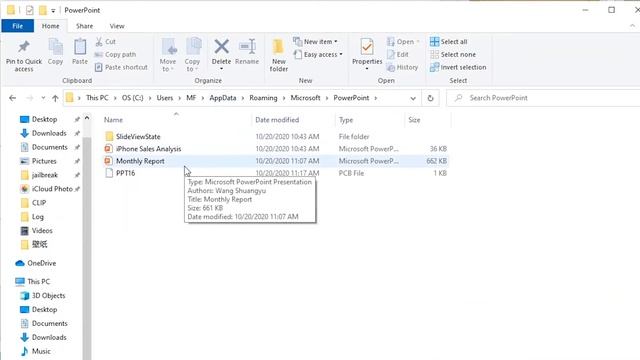This screenshot has width=640, height=360.
Task: Select OneDrive in navigation pane
Action: [x=41, y=263]
